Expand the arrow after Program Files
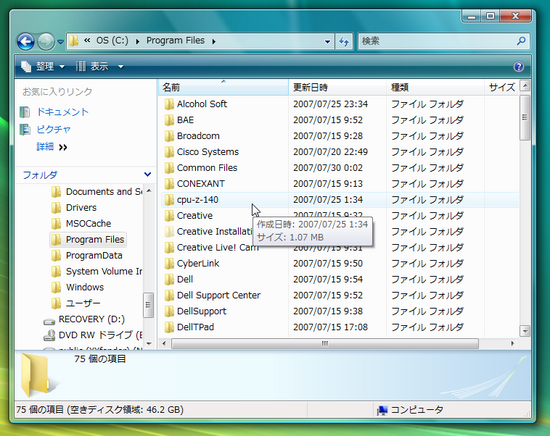This screenshot has width=550, height=436. tap(214, 41)
